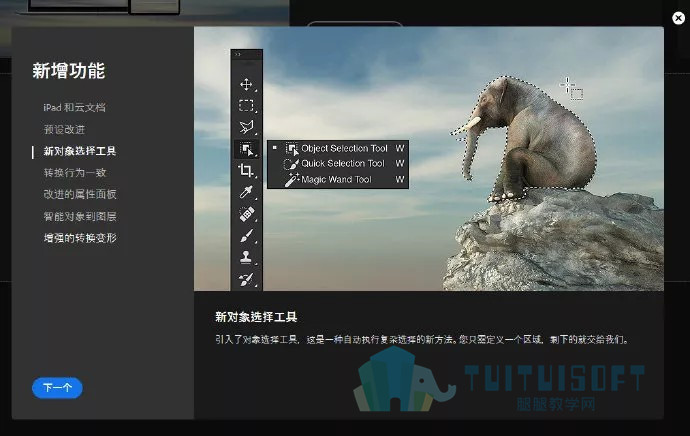Select the Healing Brush bandage icon

246,214
